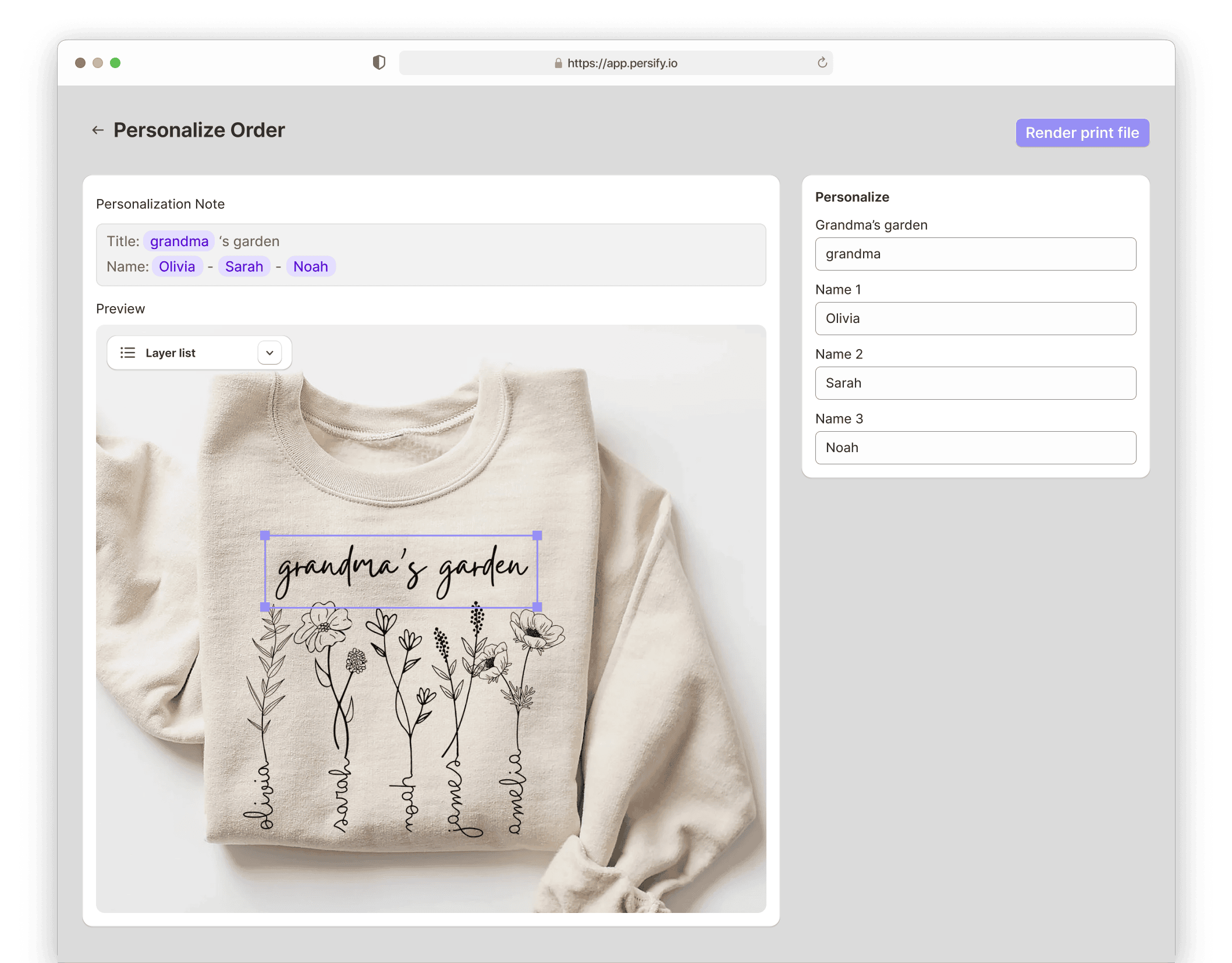Click the reload page icon in address bar
This screenshot has height=963, width=1232.
(822, 62)
